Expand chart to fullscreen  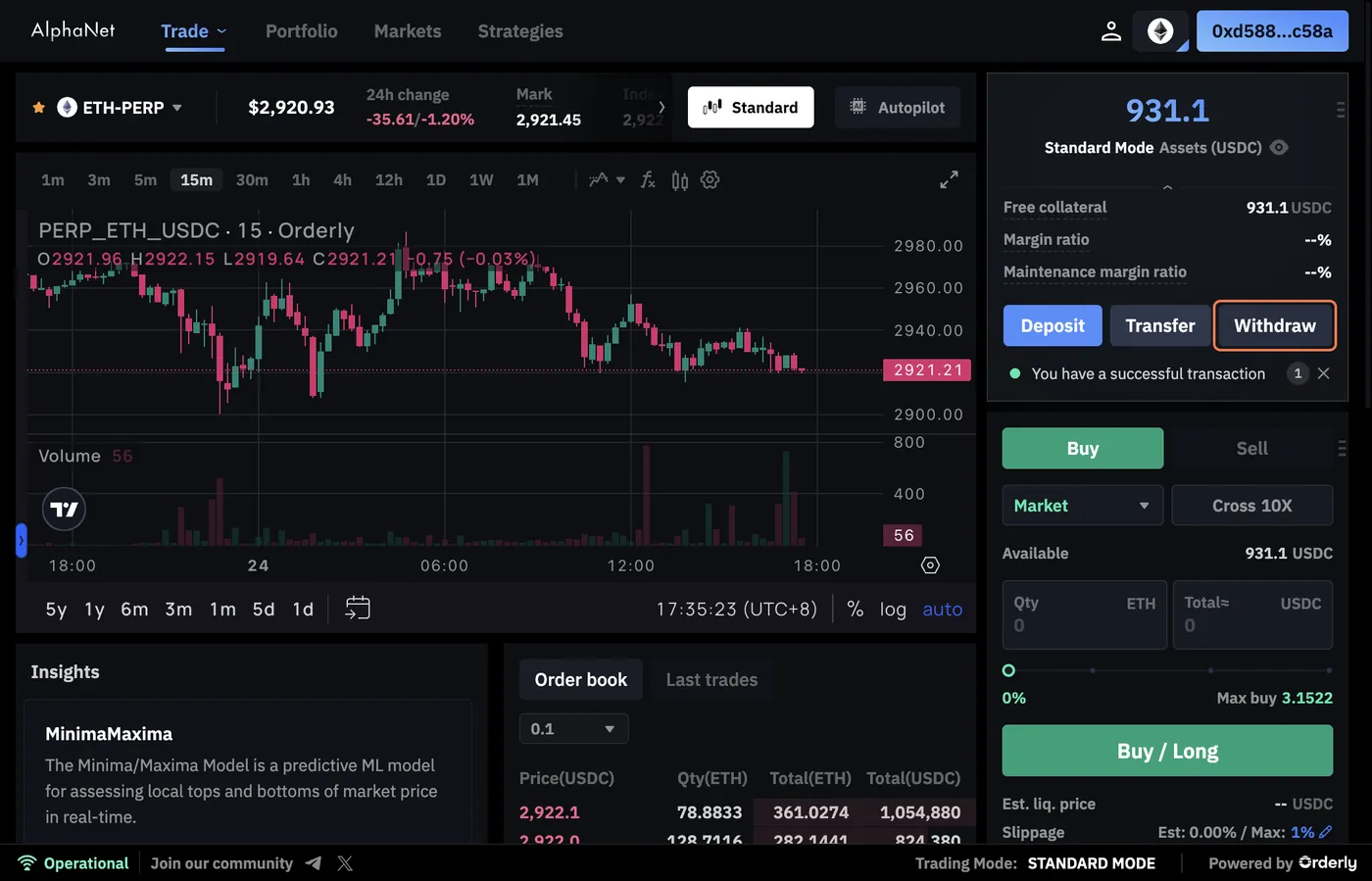(949, 180)
